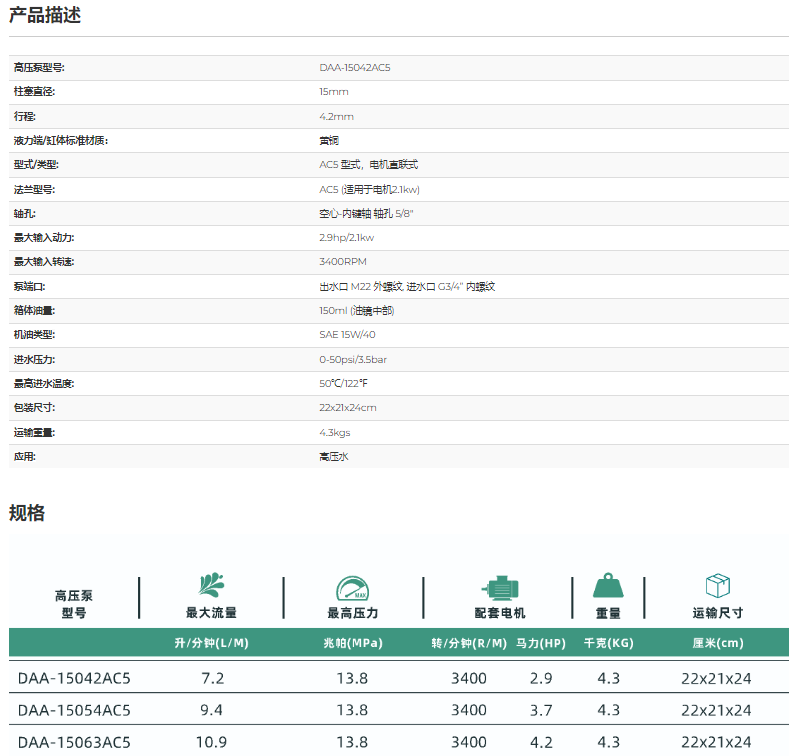Click the MAX pressure gauge icon
Image resolution: width=793 pixels, height=756 pixels.
pos(352,588)
